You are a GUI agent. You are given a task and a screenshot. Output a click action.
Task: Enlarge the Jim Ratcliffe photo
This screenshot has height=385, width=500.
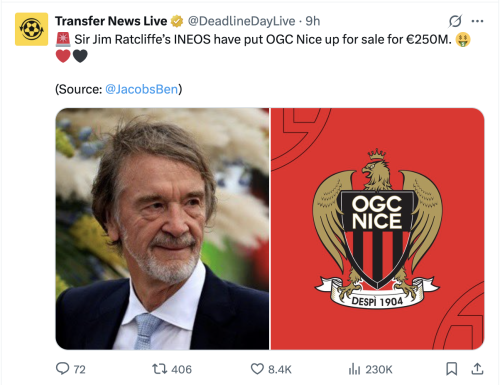point(162,229)
